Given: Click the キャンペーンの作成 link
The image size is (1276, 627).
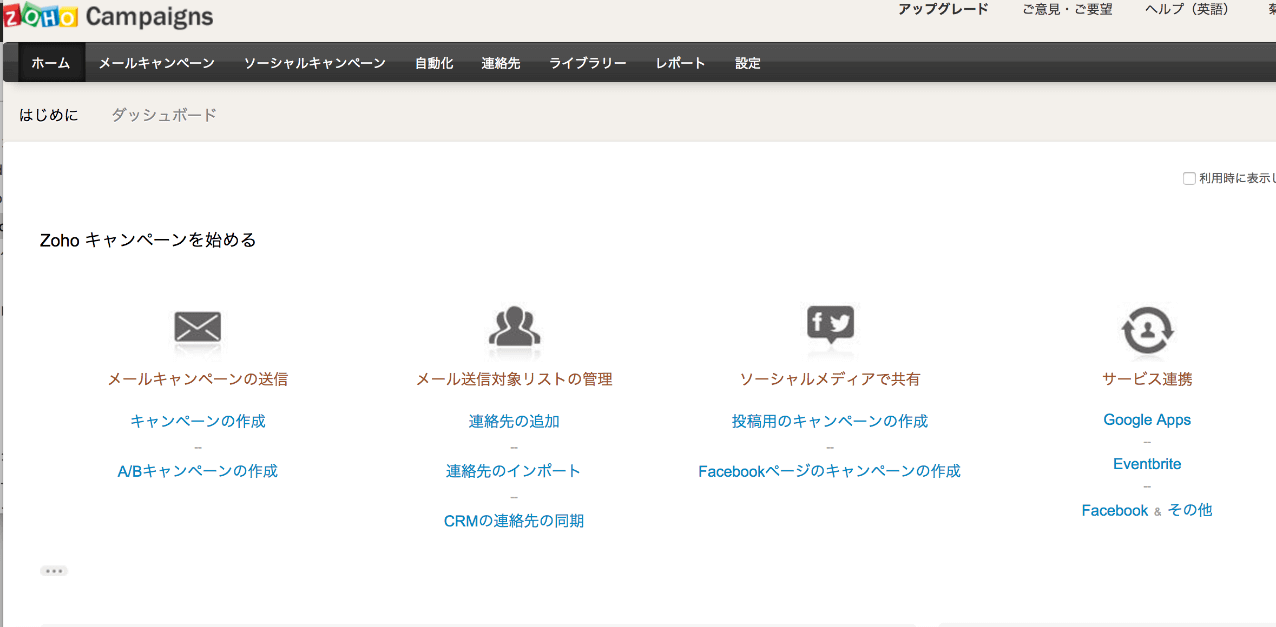Looking at the screenshot, I should tap(198, 421).
